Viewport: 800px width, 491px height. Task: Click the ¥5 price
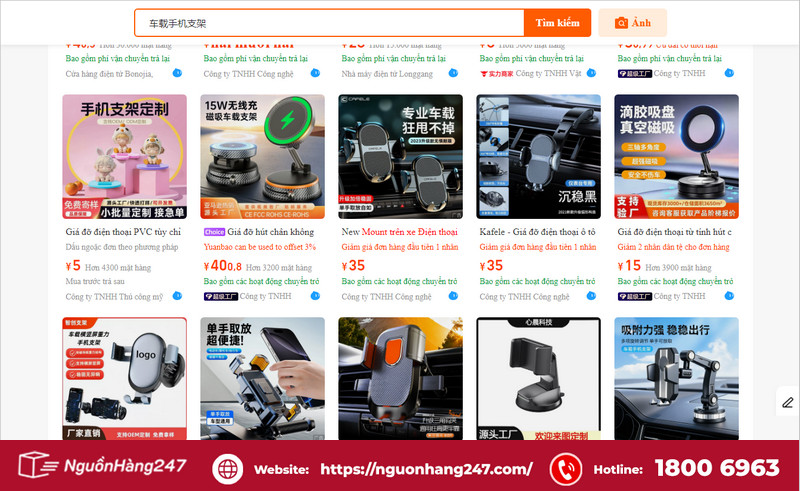tap(73, 266)
